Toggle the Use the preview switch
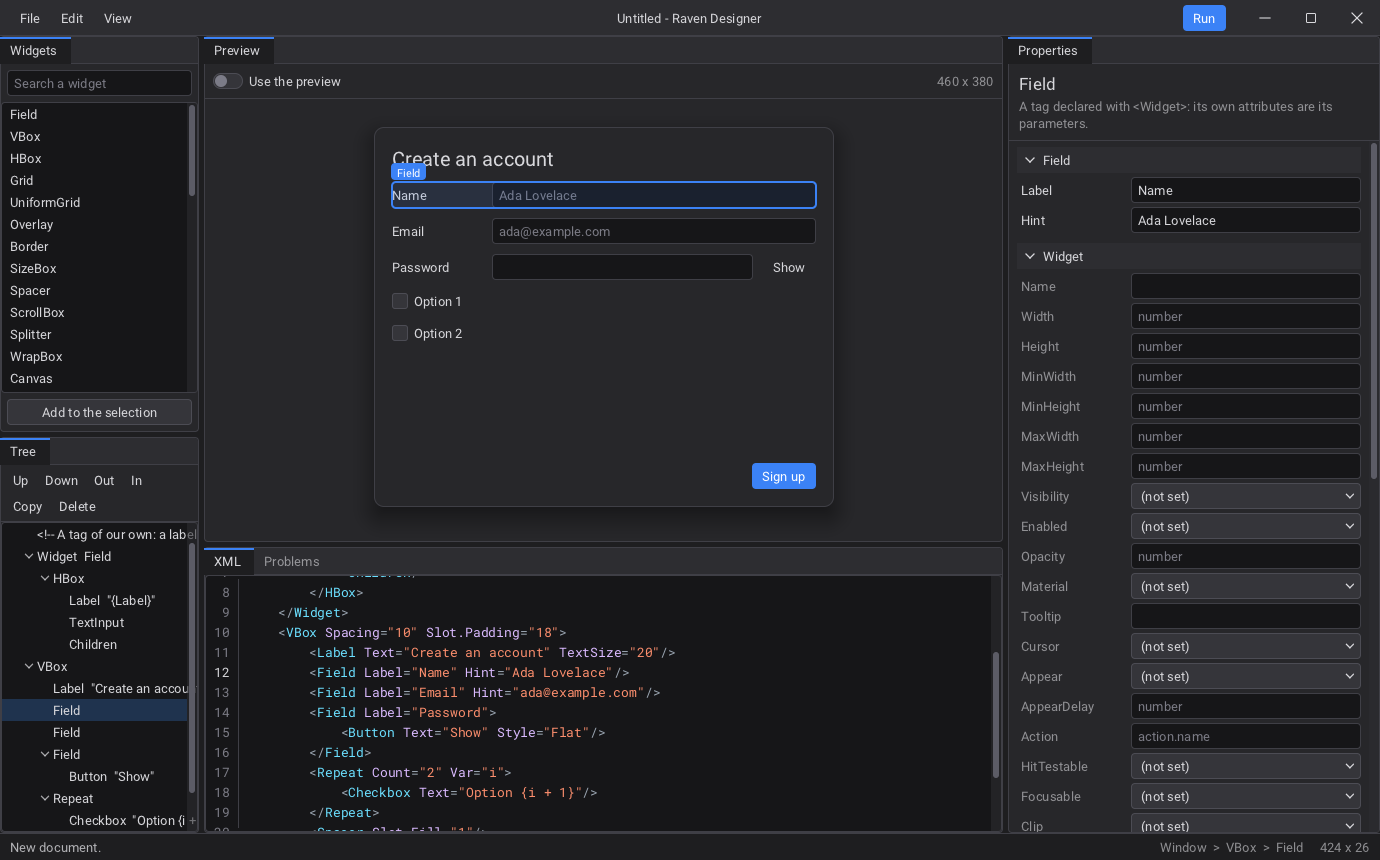The image size is (1380, 860). pos(228,81)
